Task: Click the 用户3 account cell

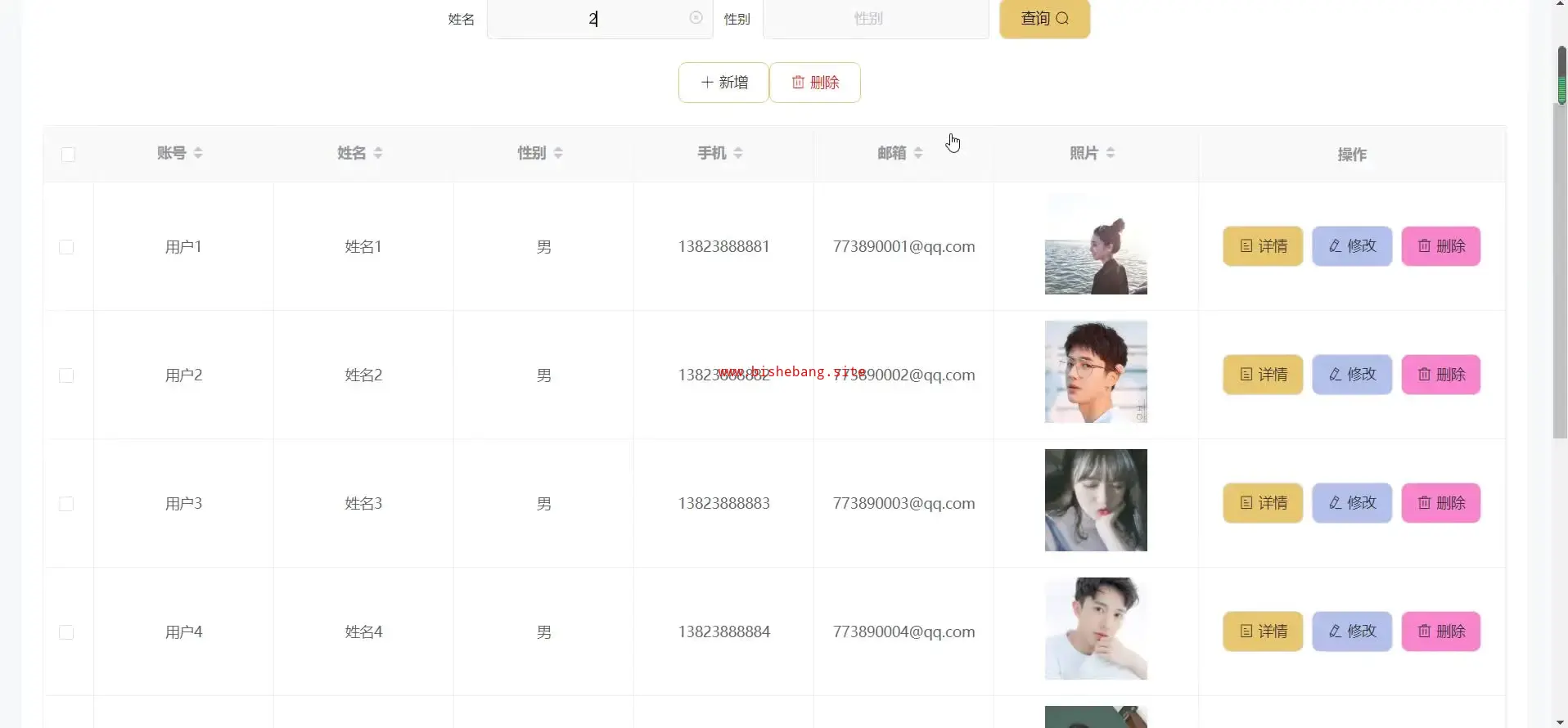Action: 183,504
